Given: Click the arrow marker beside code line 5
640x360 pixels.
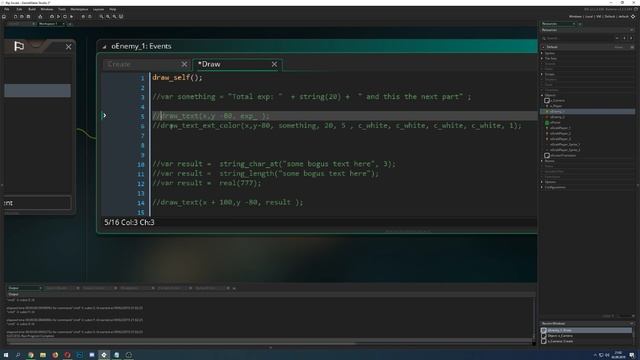Looking at the screenshot, I should pyautogui.click(x=104, y=116).
